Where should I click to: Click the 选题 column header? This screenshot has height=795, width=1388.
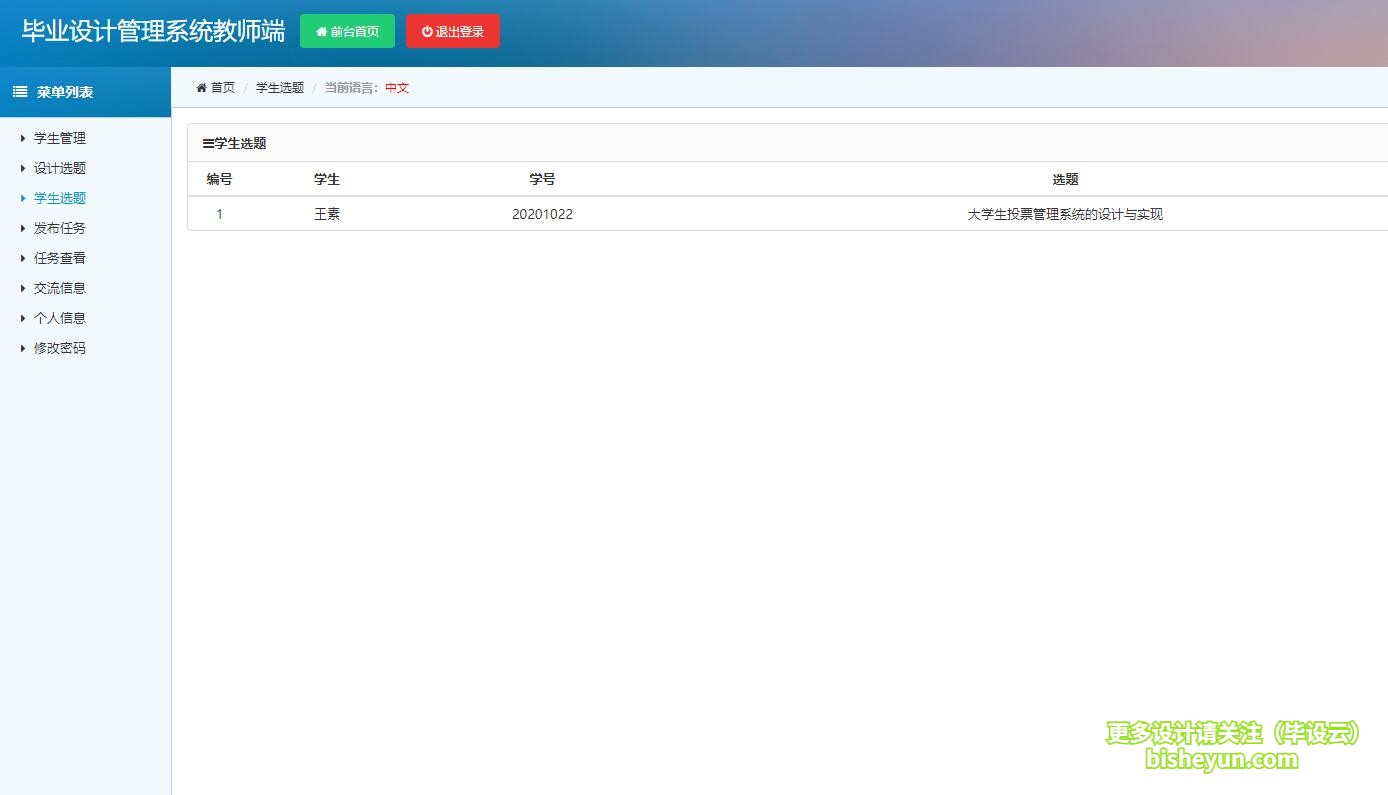pos(1065,180)
